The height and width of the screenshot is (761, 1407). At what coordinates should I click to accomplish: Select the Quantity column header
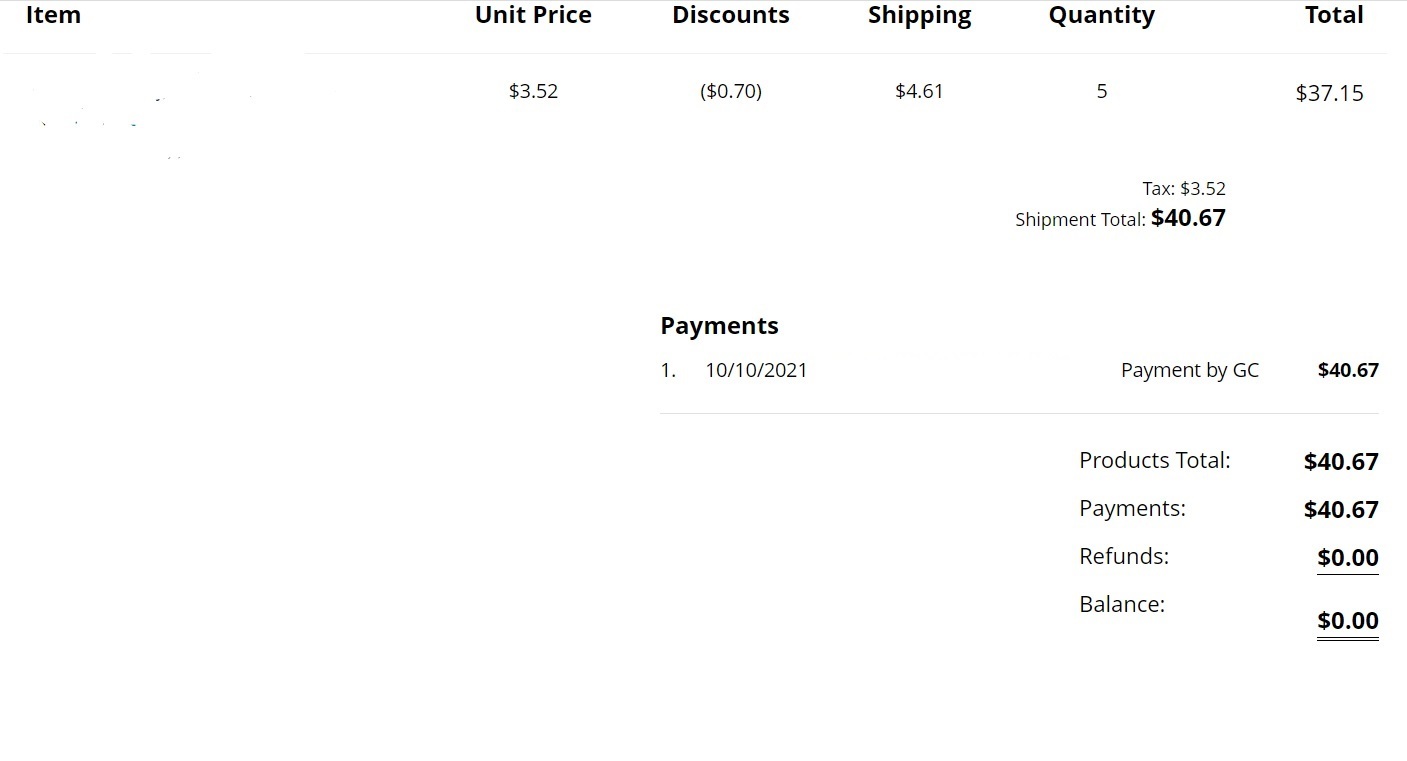pos(1101,15)
